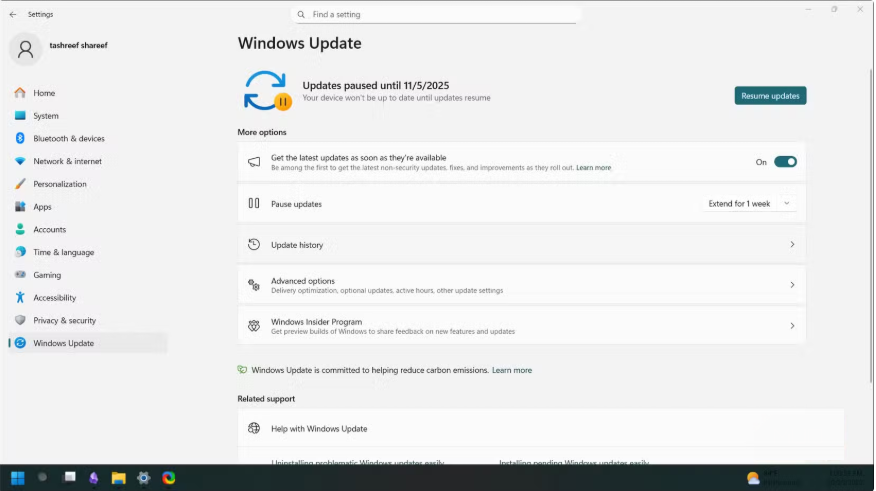Click the System monitor icon
Image resolution: width=876 pixels, height=491 pixels.
[x=20, y=116]
